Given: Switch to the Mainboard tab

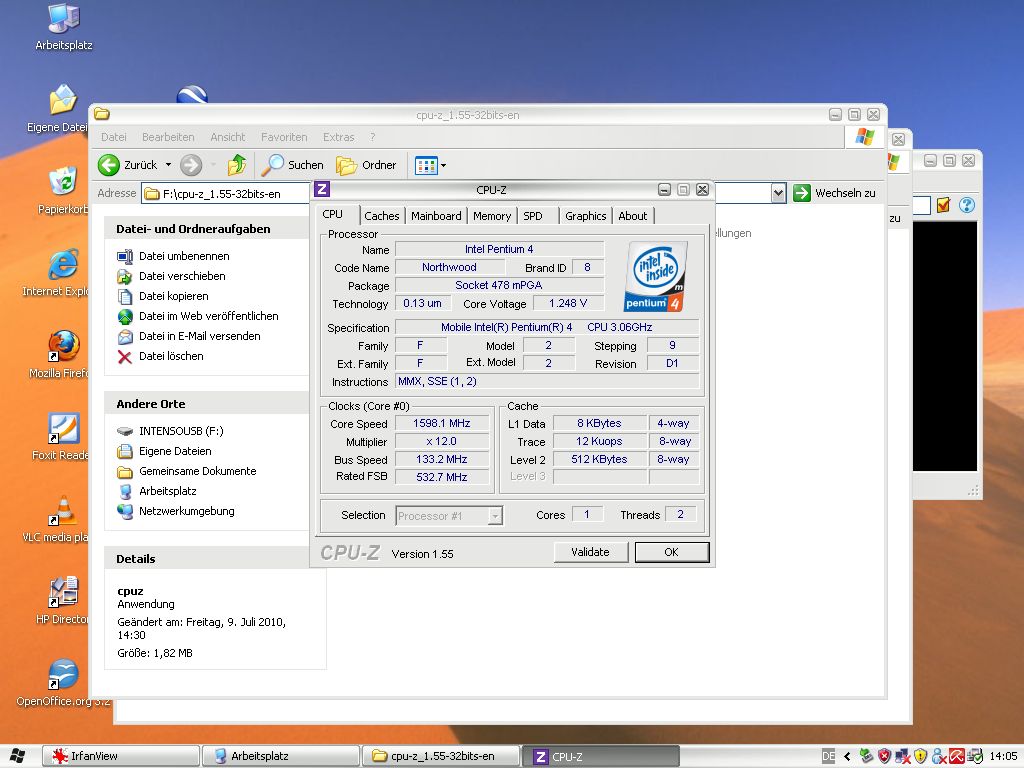Looking at the screenshot, I should [x=436, y=216].
